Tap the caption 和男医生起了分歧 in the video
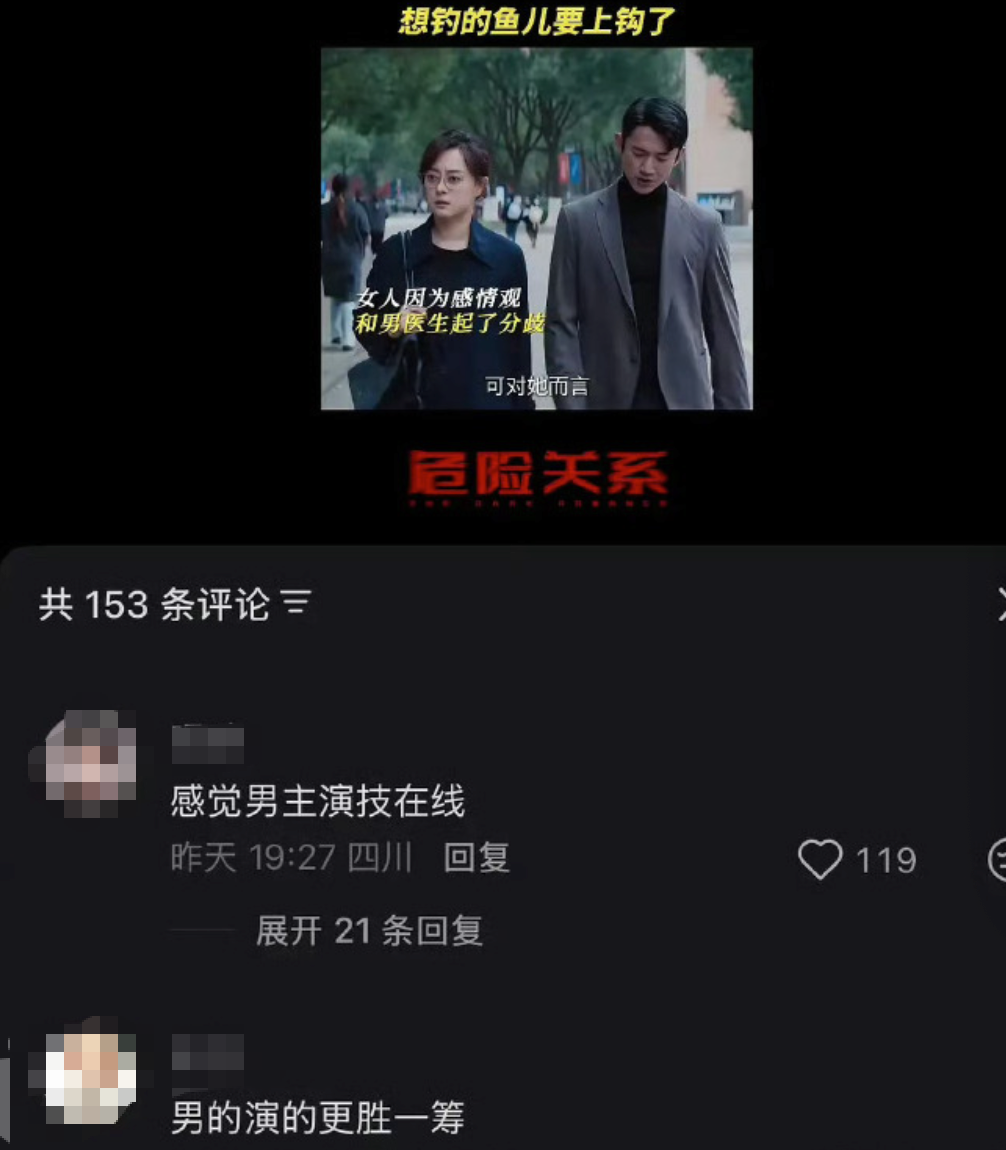 point(449,322)
